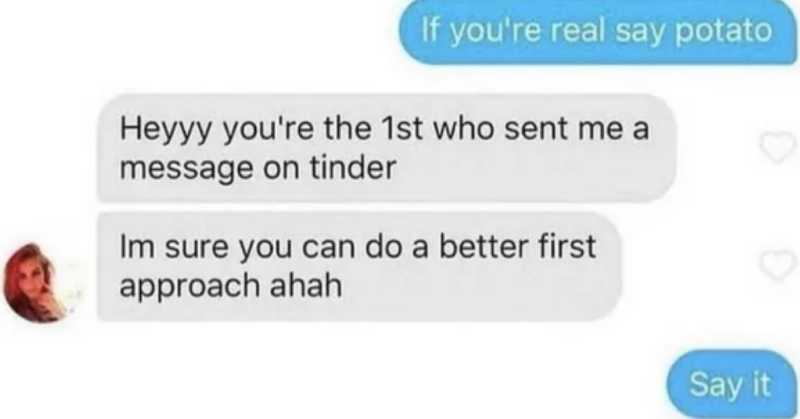Tap heart beside "better first approach" message
The image size is (800, 419).
(778, 265)
